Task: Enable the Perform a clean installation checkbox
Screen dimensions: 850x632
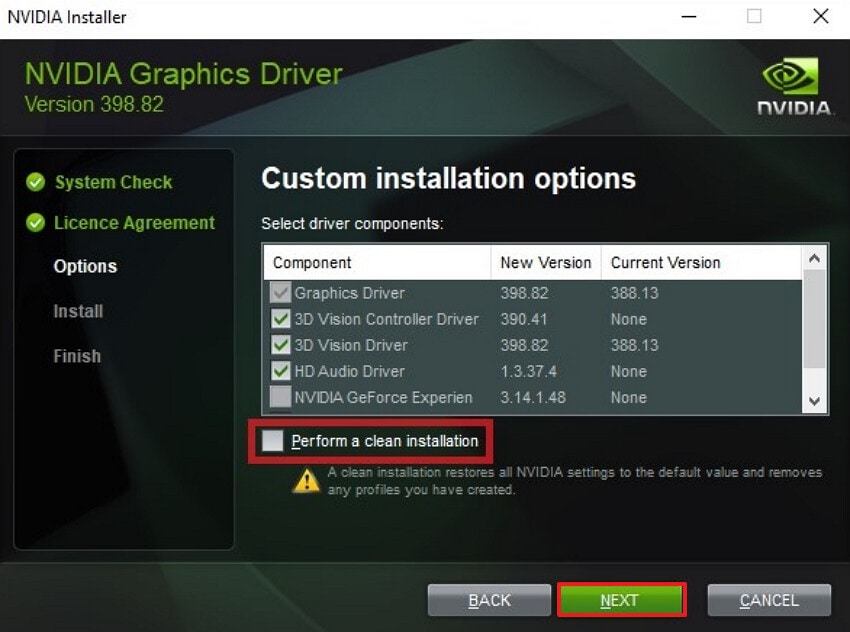Action: point(273,441)
